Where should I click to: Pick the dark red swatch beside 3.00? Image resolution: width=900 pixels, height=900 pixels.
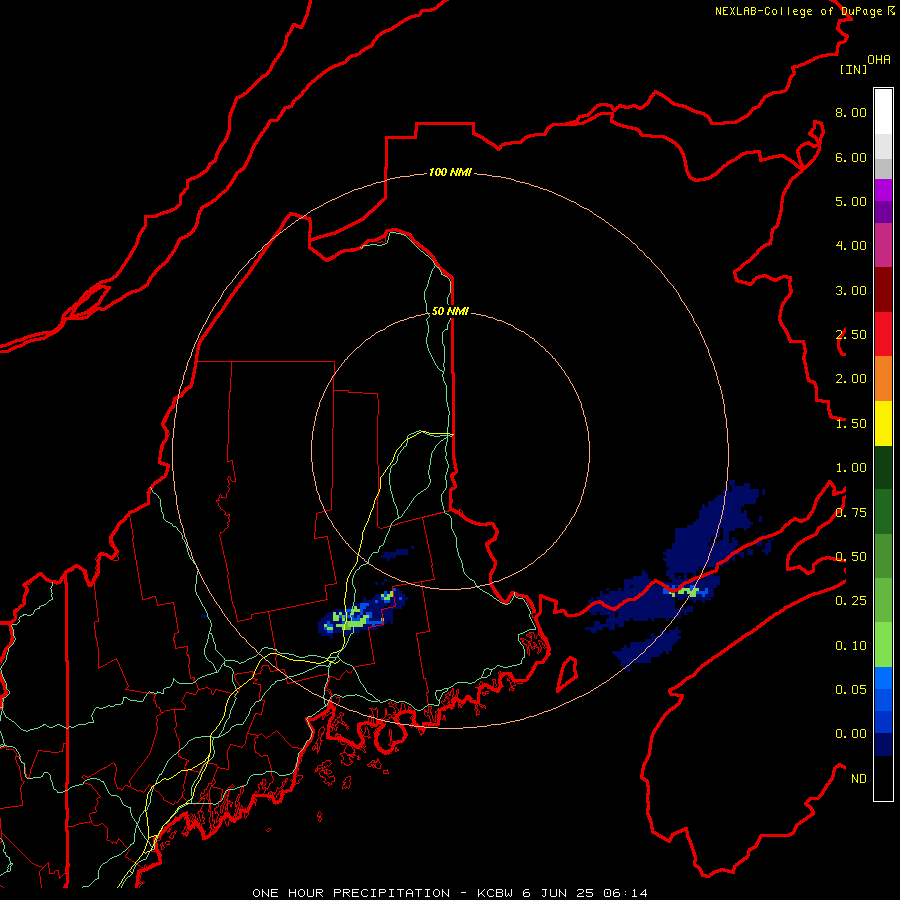883,290
